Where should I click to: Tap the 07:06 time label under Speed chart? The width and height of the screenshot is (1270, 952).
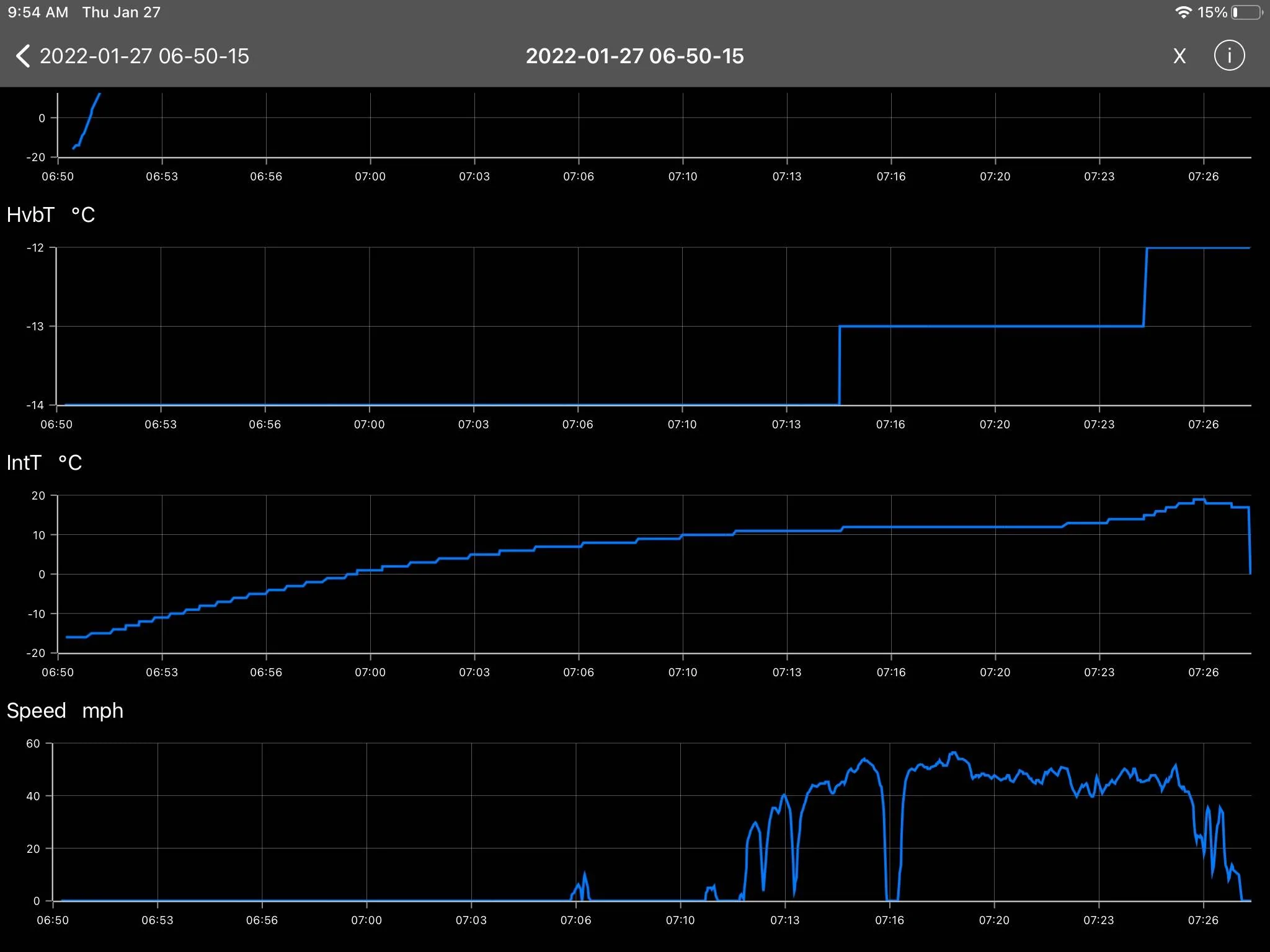pos(575,920)
